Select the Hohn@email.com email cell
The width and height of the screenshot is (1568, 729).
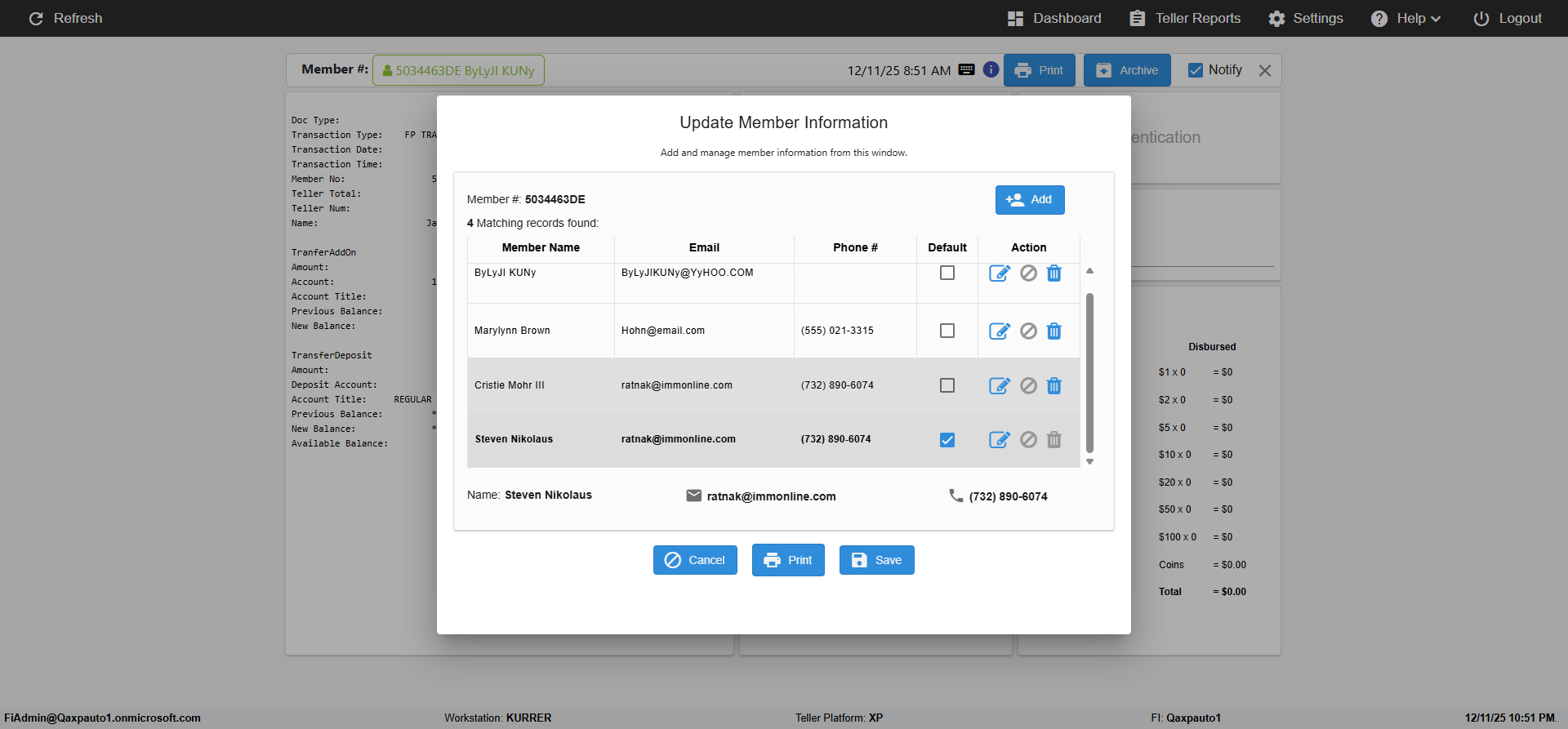704,331
